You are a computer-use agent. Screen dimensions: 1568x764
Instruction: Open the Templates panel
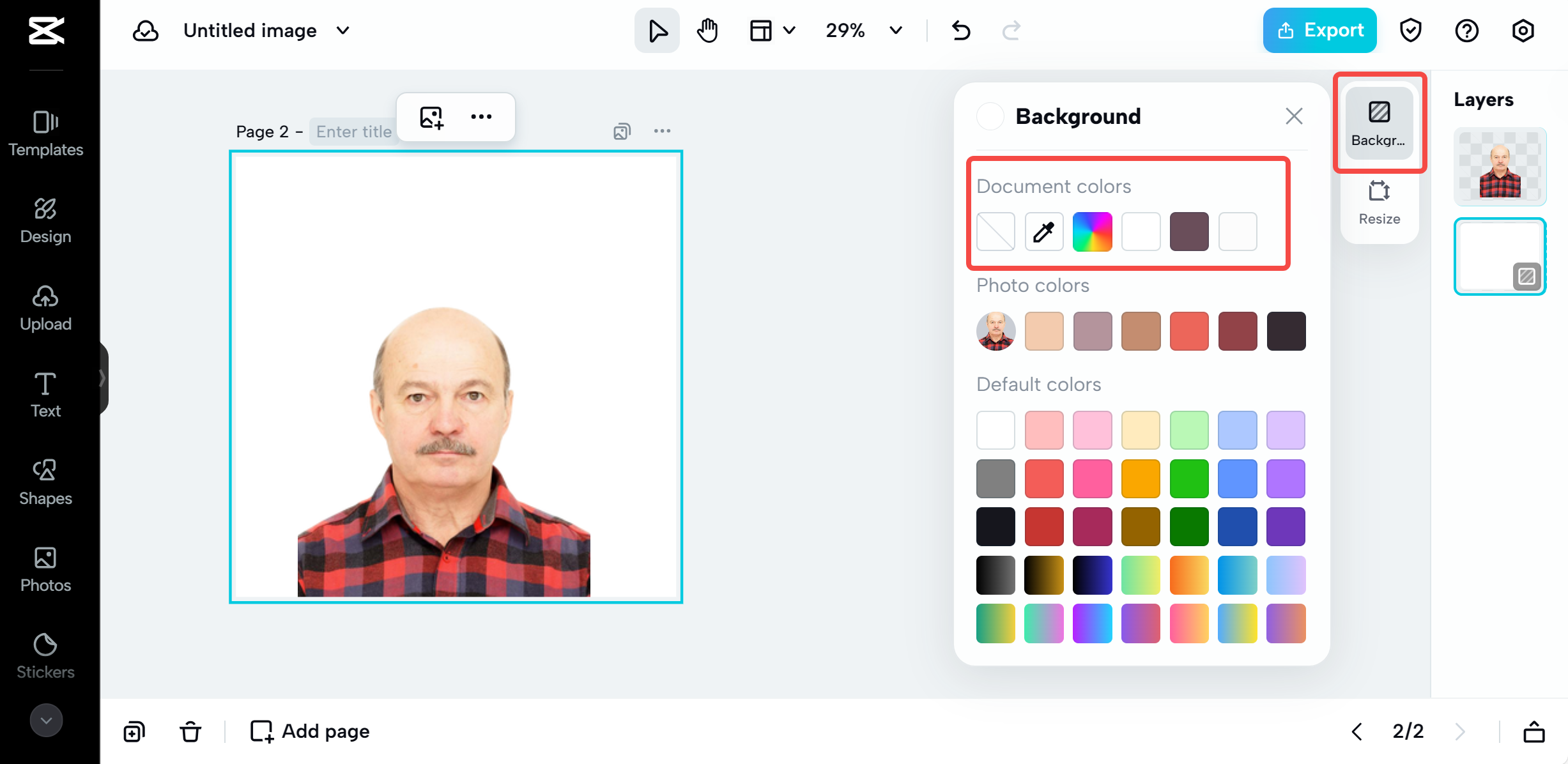(45, 133)
